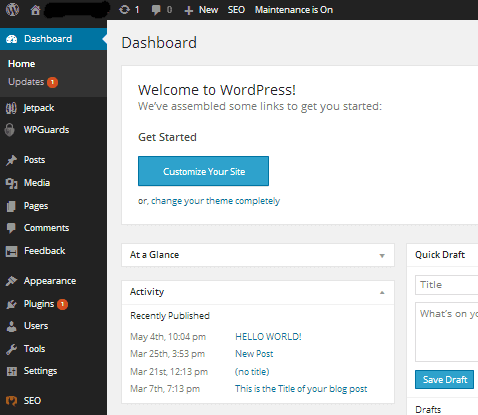Click the Quick Draft Title field
The width and height of the screenshot is (478, 415).
pyautogui.click(x=446, y=285)
